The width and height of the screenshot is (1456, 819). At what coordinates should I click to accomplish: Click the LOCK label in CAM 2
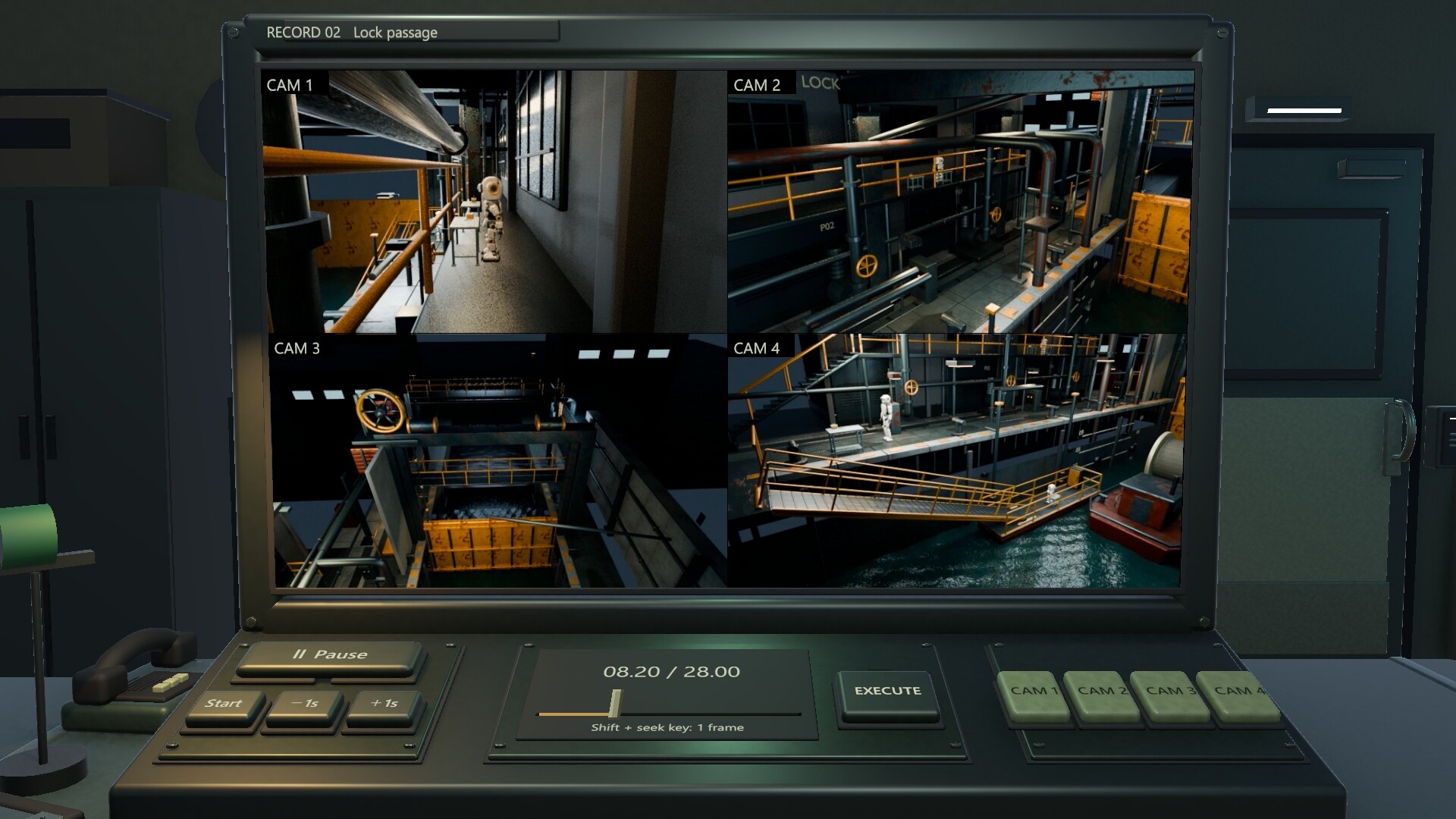(820, 83)
